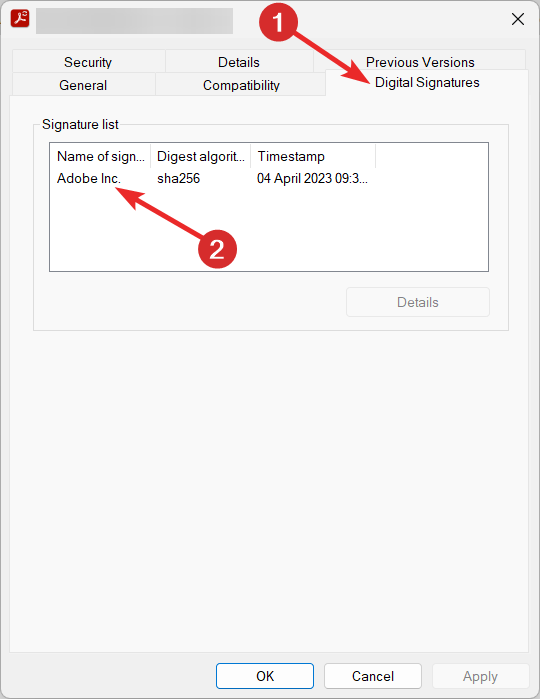Click blank header area right of Timestamp column
Screen dimensions: 540x699
tap(432, 156)
